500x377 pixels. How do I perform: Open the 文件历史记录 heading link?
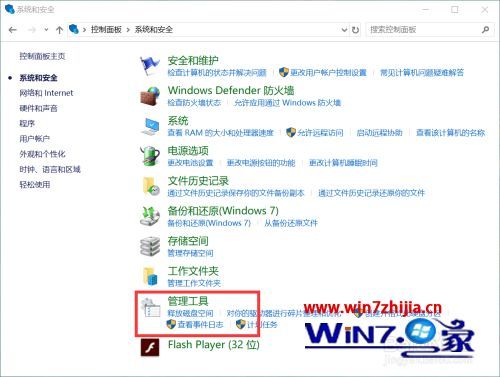click(198, 181)
